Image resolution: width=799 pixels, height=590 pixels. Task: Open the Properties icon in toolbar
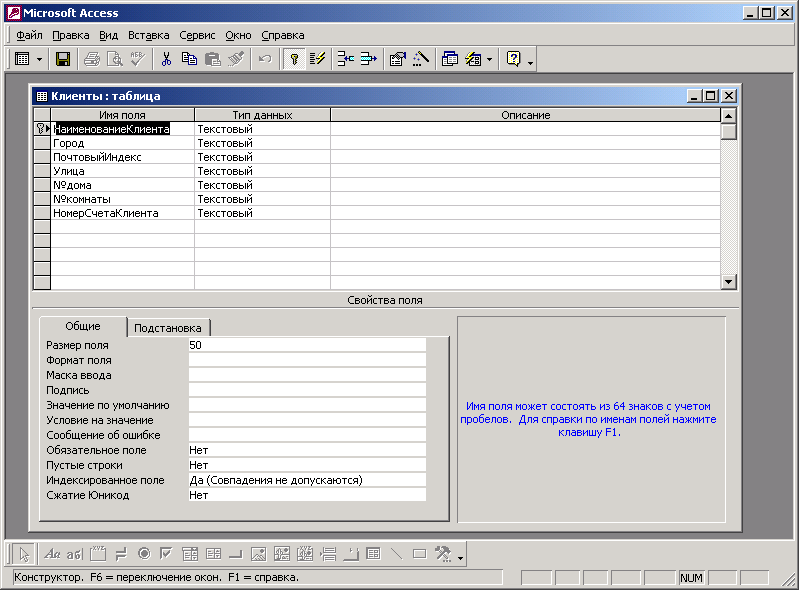tap(398, 59)
